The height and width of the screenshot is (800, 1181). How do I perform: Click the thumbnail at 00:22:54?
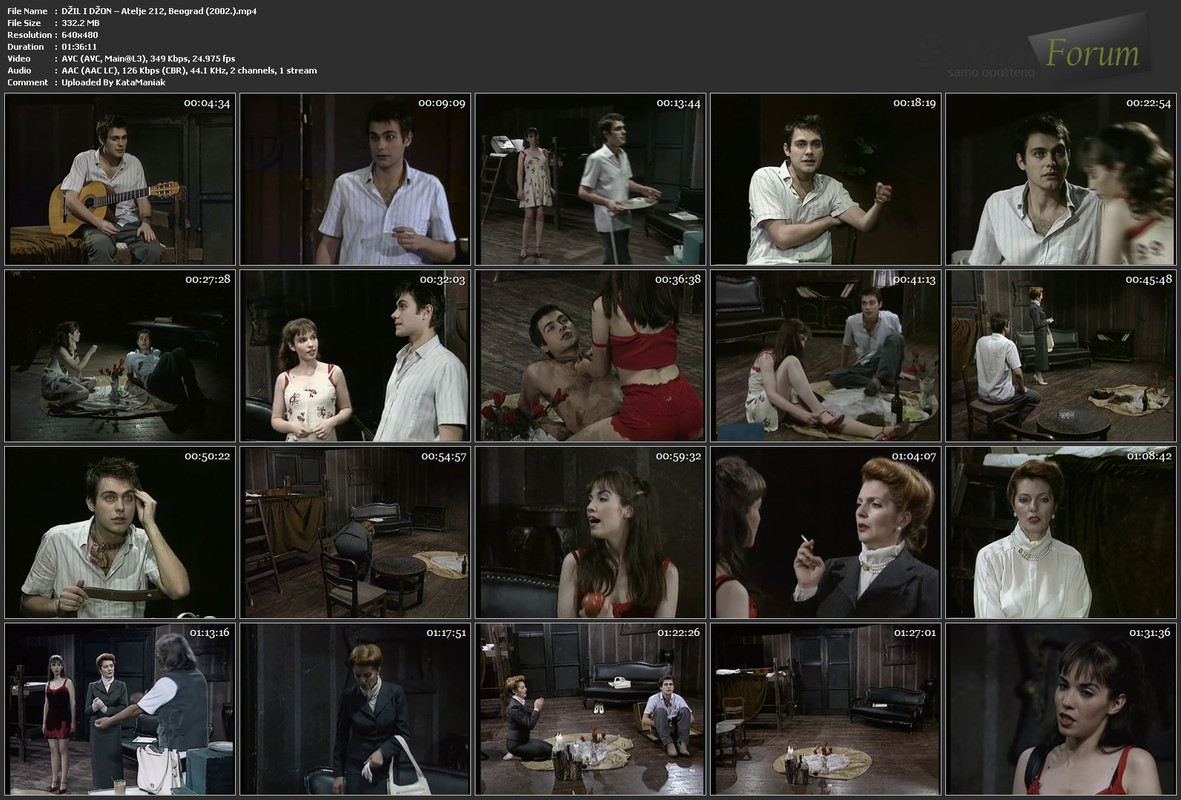(1060, 179)
